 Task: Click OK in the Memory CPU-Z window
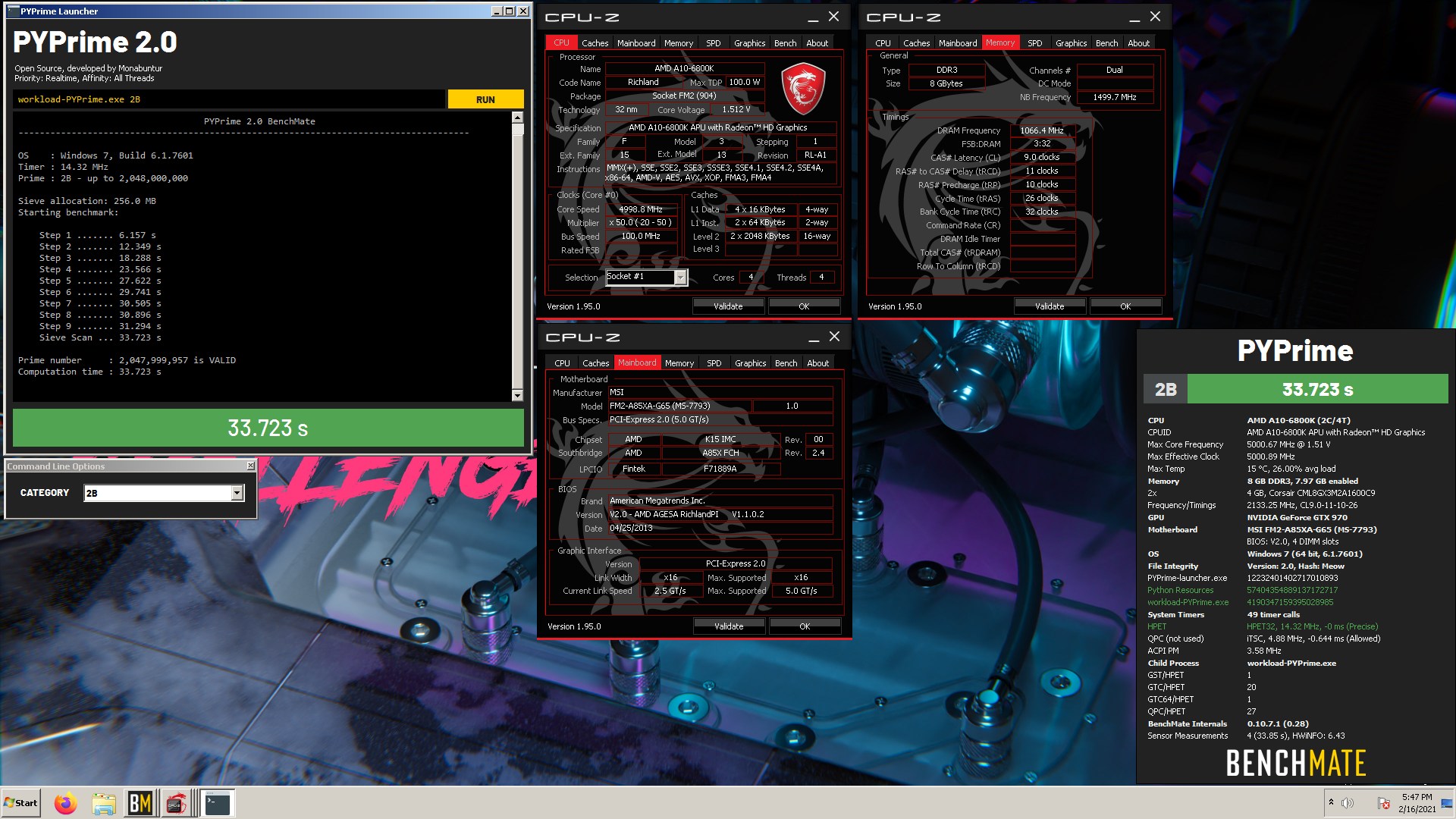tap(1125, 306)
